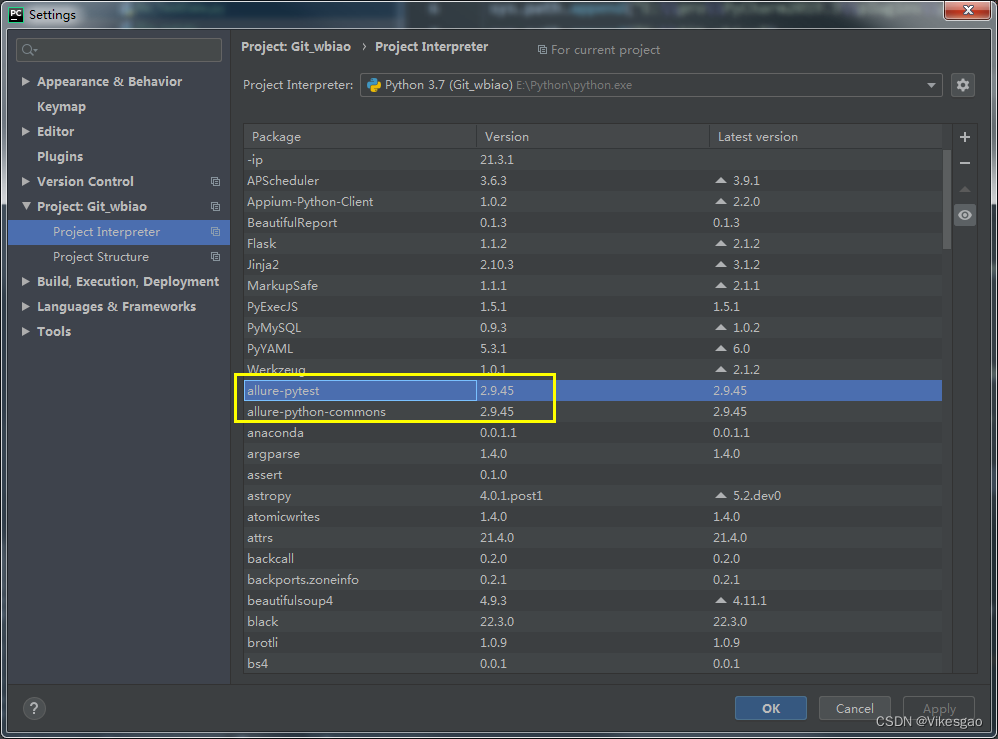Click the Cancel button
The width and height of the screenshot is (998, 739).
pos(854,708)
